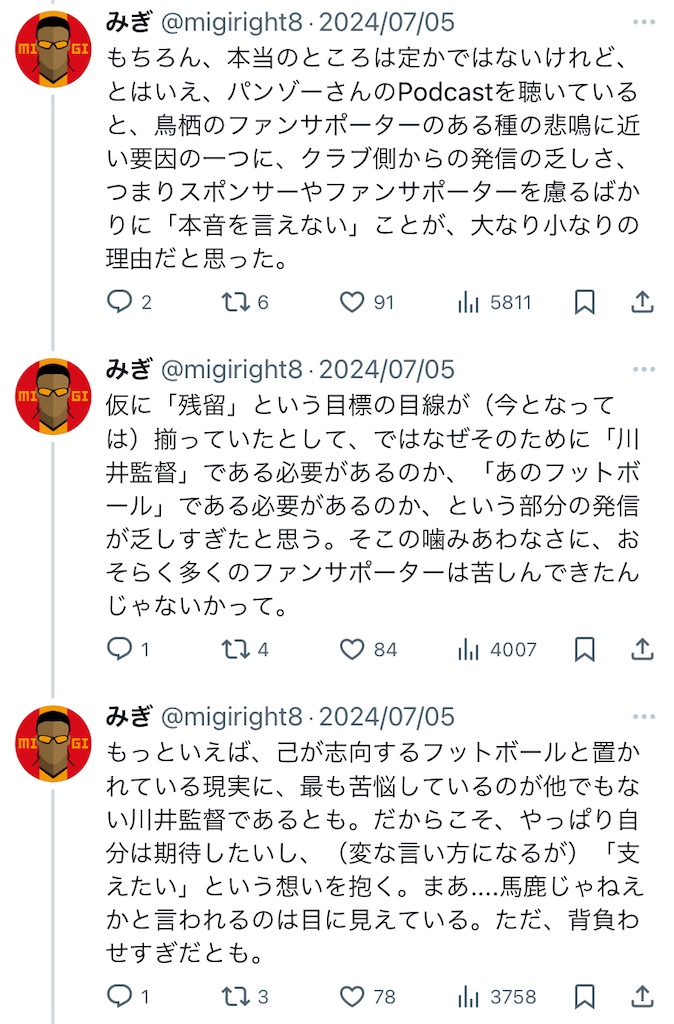Reply to the first tweet about the Podcast
Viewport: 674px width, 1024px height.
coord(121,302)
